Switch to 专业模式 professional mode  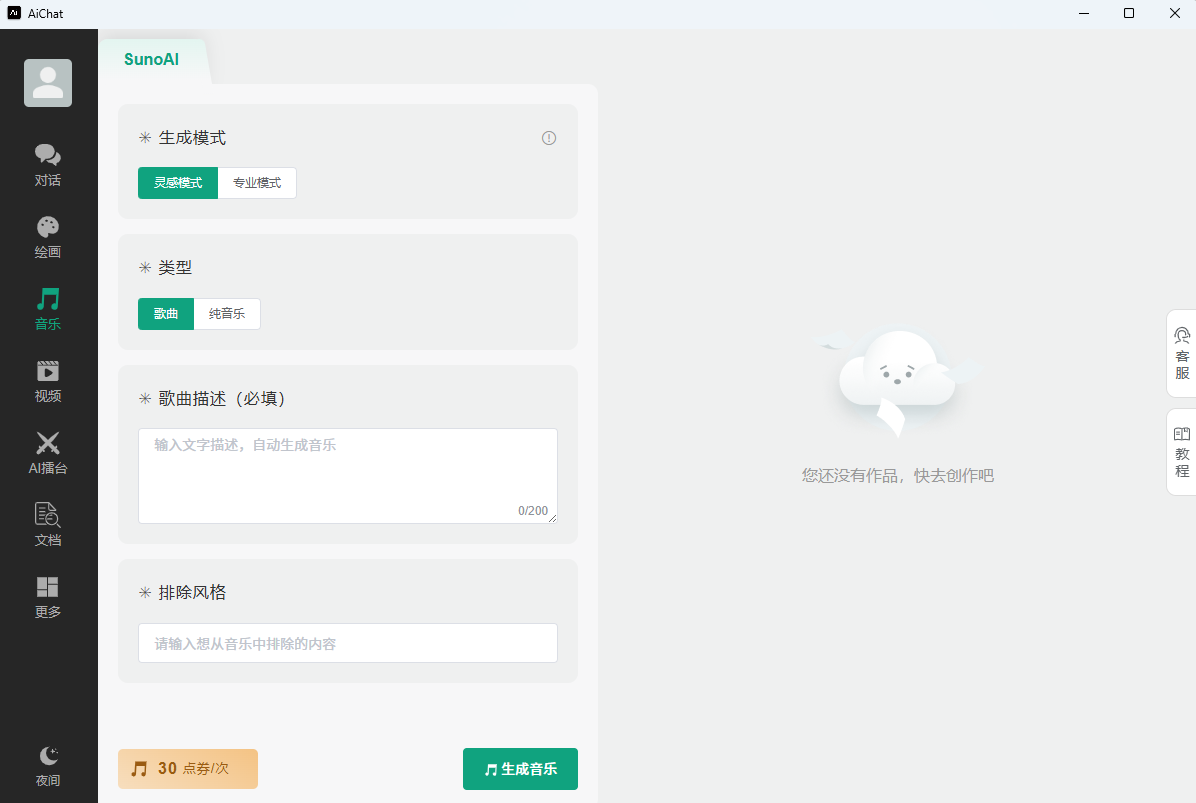(x=257, y=183)
